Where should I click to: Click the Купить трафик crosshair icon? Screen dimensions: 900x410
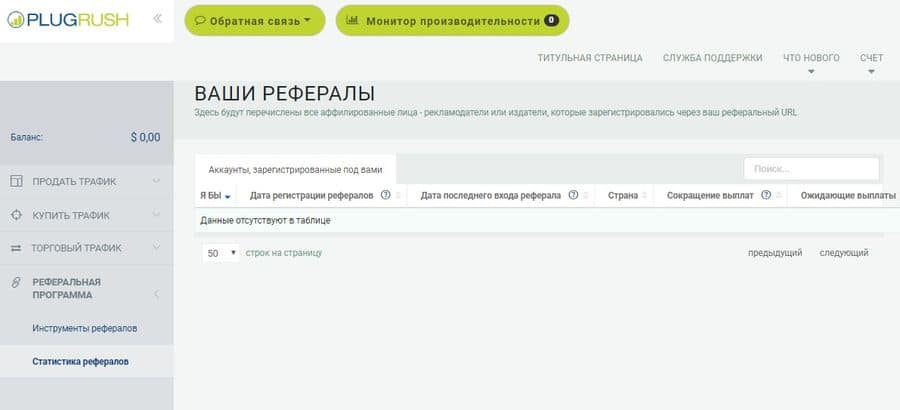click(16, 215)
